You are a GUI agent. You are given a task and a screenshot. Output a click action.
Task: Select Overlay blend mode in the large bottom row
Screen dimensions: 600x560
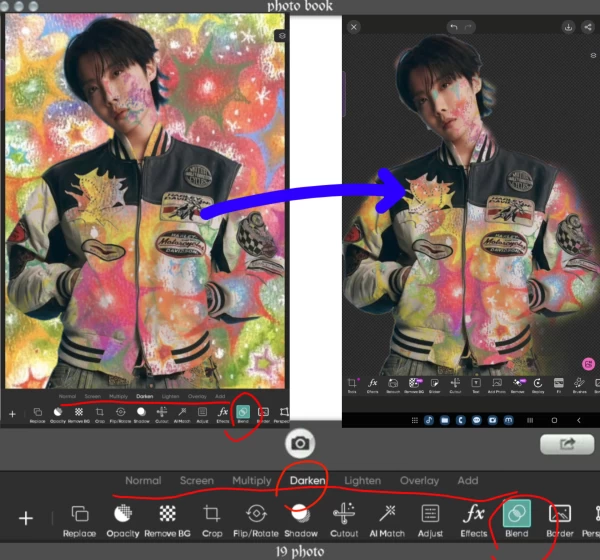click(419, 480)
